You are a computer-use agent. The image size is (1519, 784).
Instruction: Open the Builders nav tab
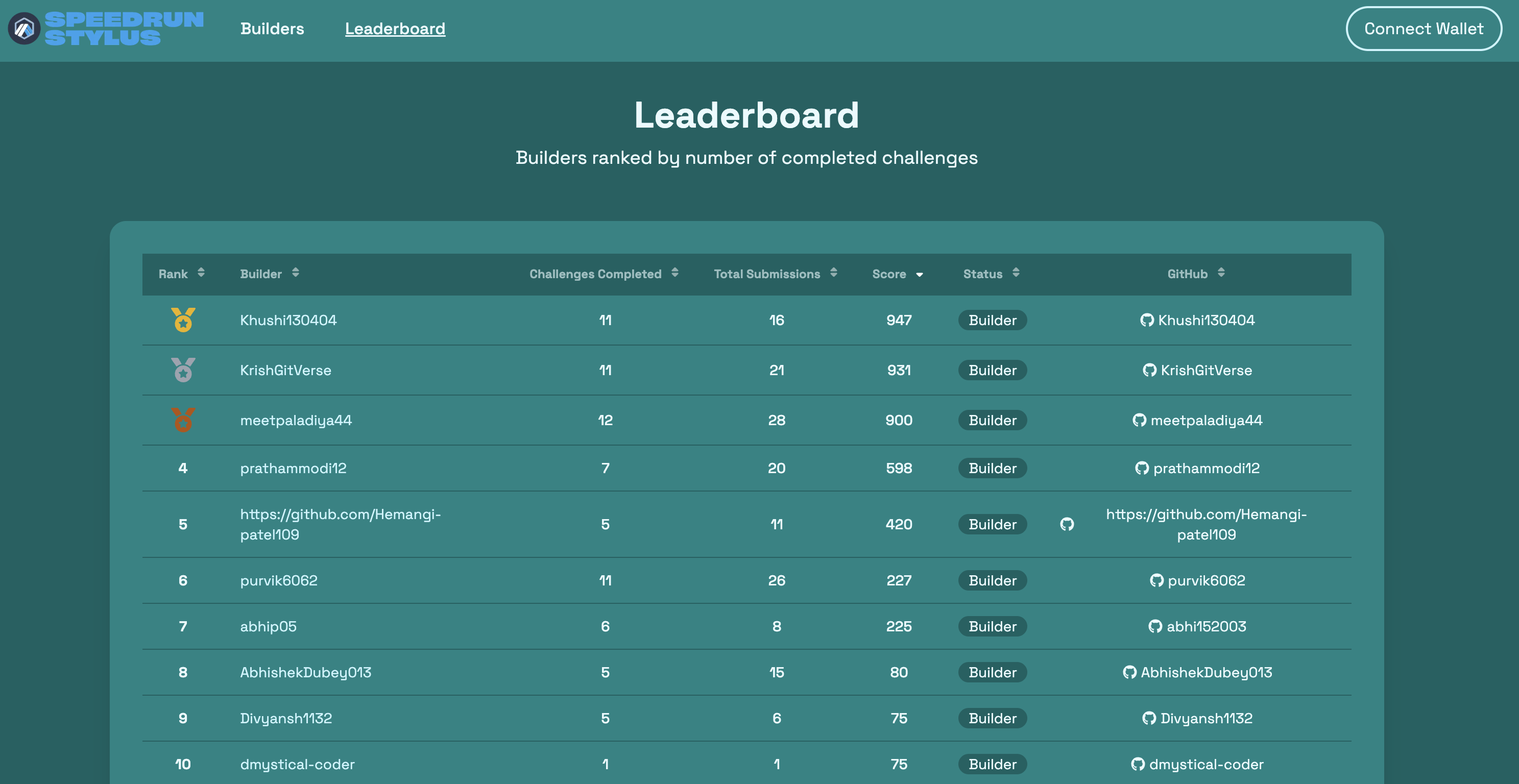tap(272, 28)
